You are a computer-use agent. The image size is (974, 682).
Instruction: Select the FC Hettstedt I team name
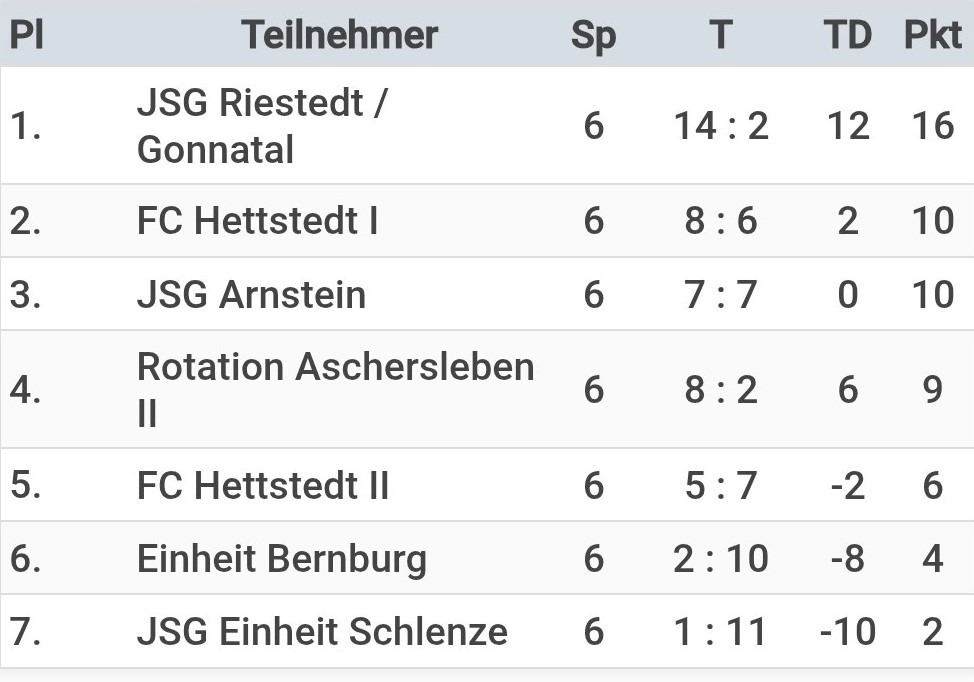click(257, 221)
